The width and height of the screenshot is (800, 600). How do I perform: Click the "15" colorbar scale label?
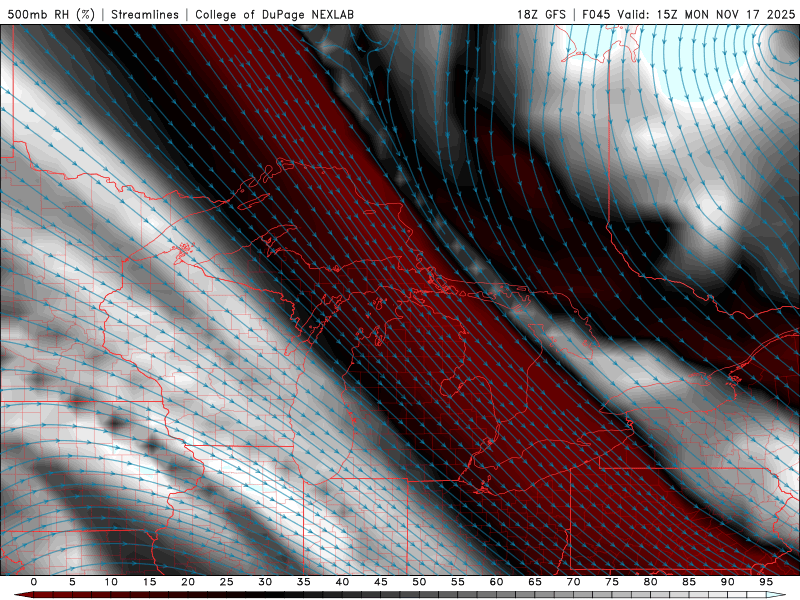(x=149, y=582)
